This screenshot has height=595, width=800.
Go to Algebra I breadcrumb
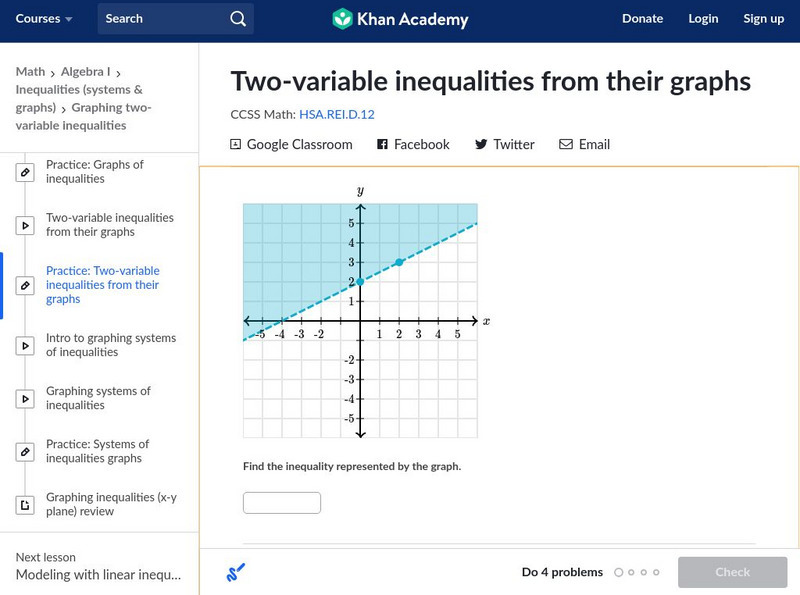pos(86,72)
